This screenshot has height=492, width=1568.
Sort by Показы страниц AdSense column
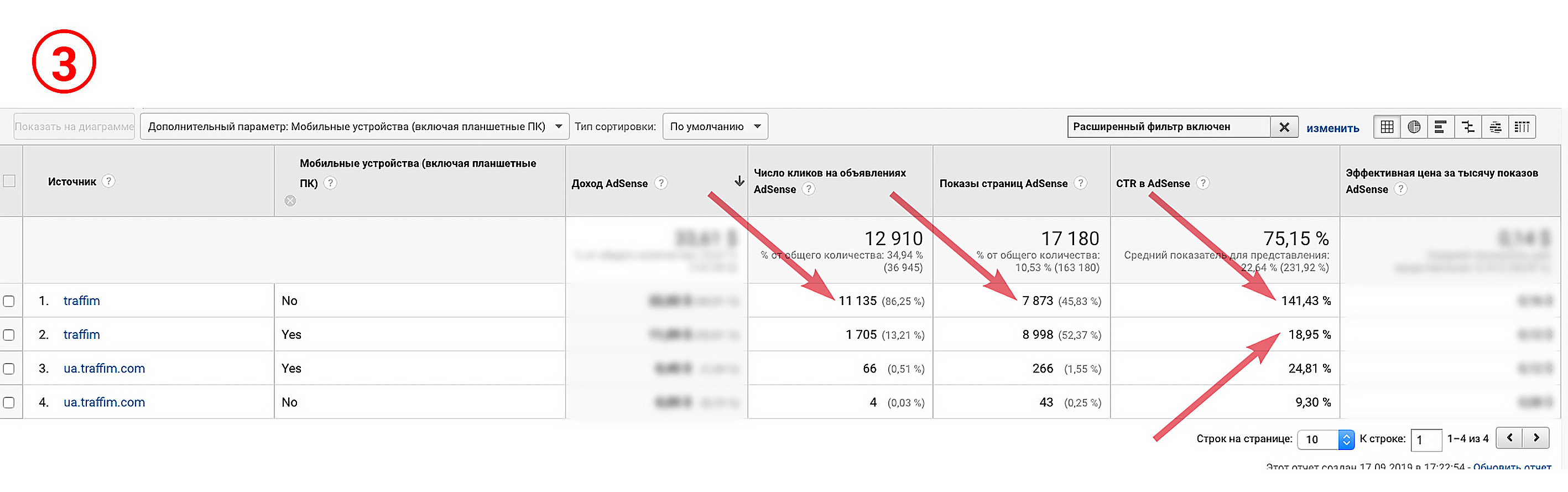[x=1003, y=183]
